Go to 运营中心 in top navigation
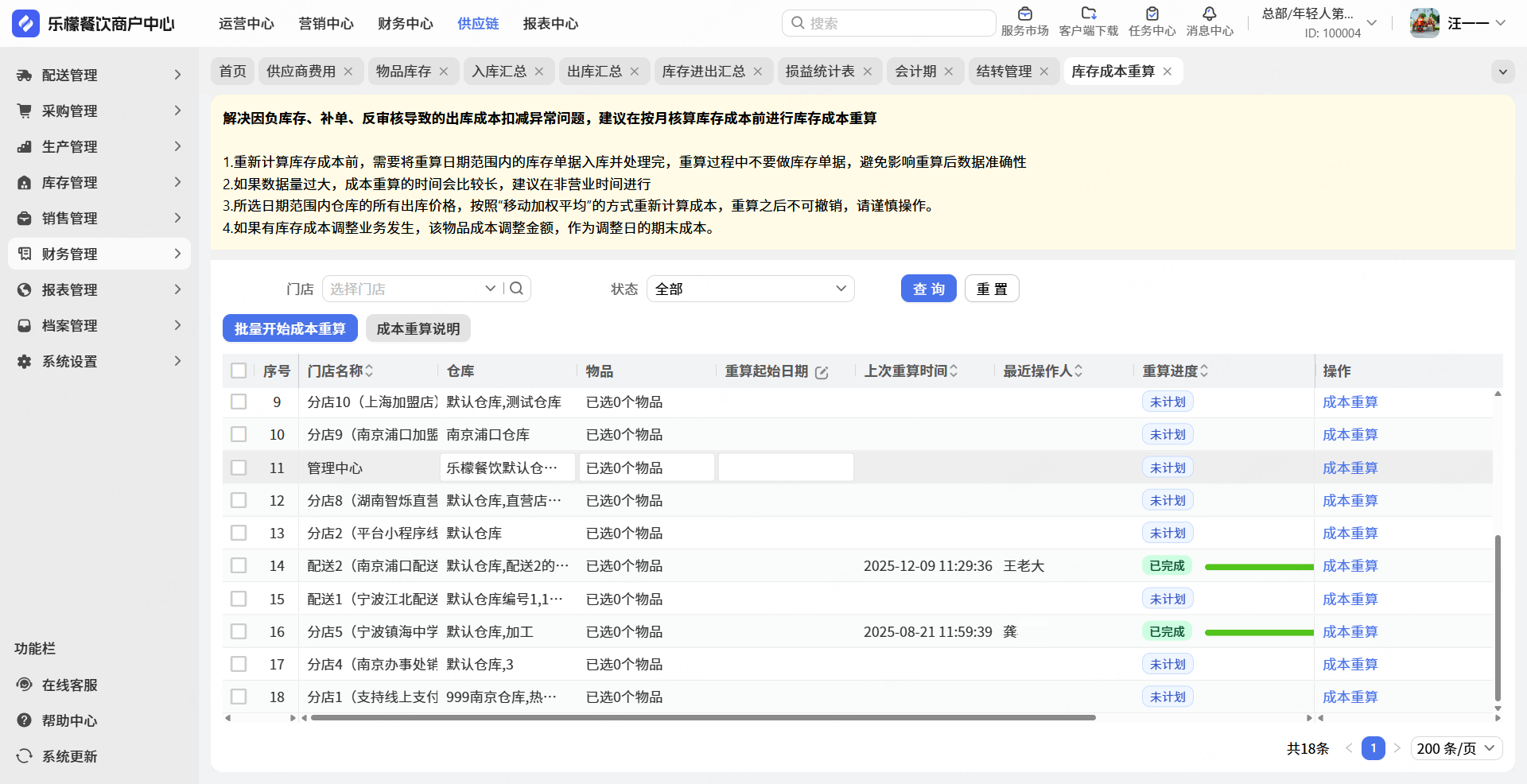 [x=247, y=24]
